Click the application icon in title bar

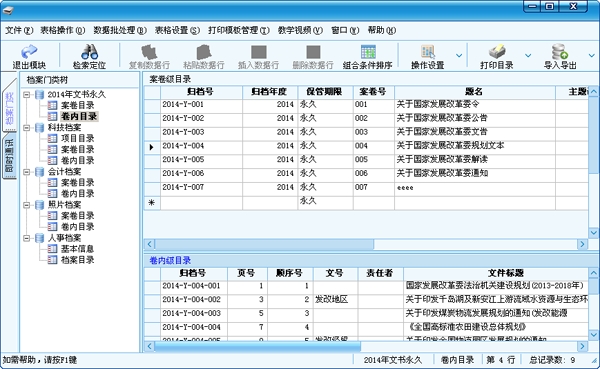pyautogui.click(x=8, y=10)
